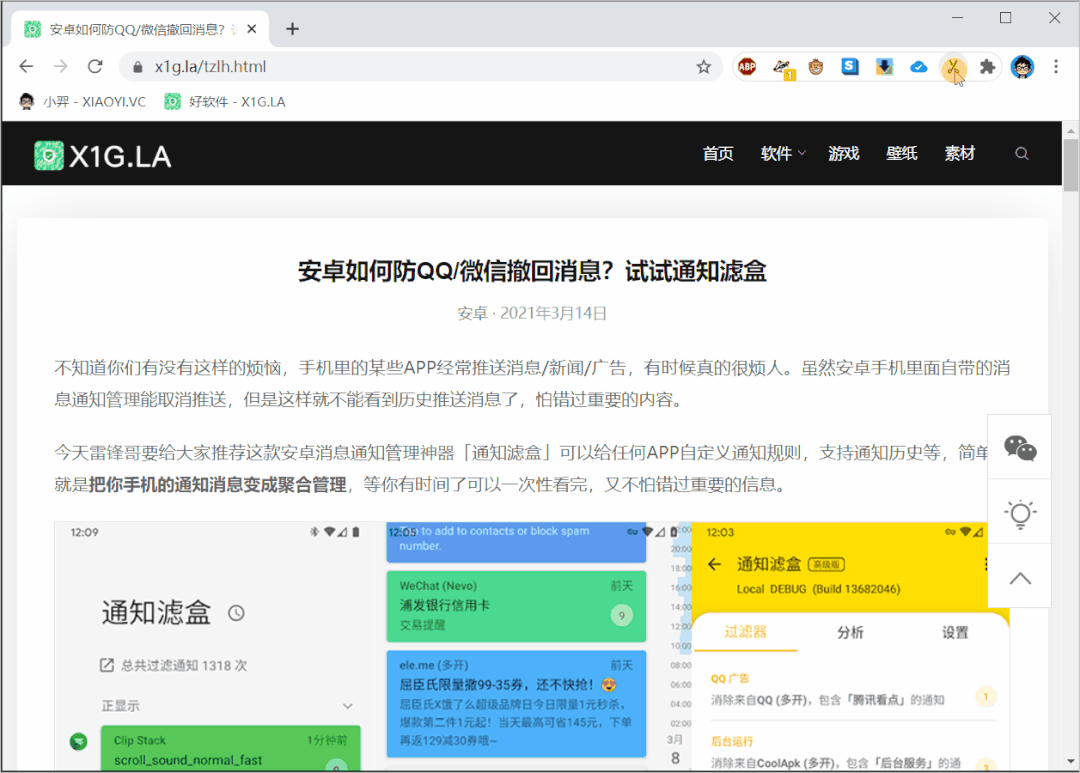Toggle the light bulb night mode icon
This screenshot has height=773, width=1080.
(1020, 513)
